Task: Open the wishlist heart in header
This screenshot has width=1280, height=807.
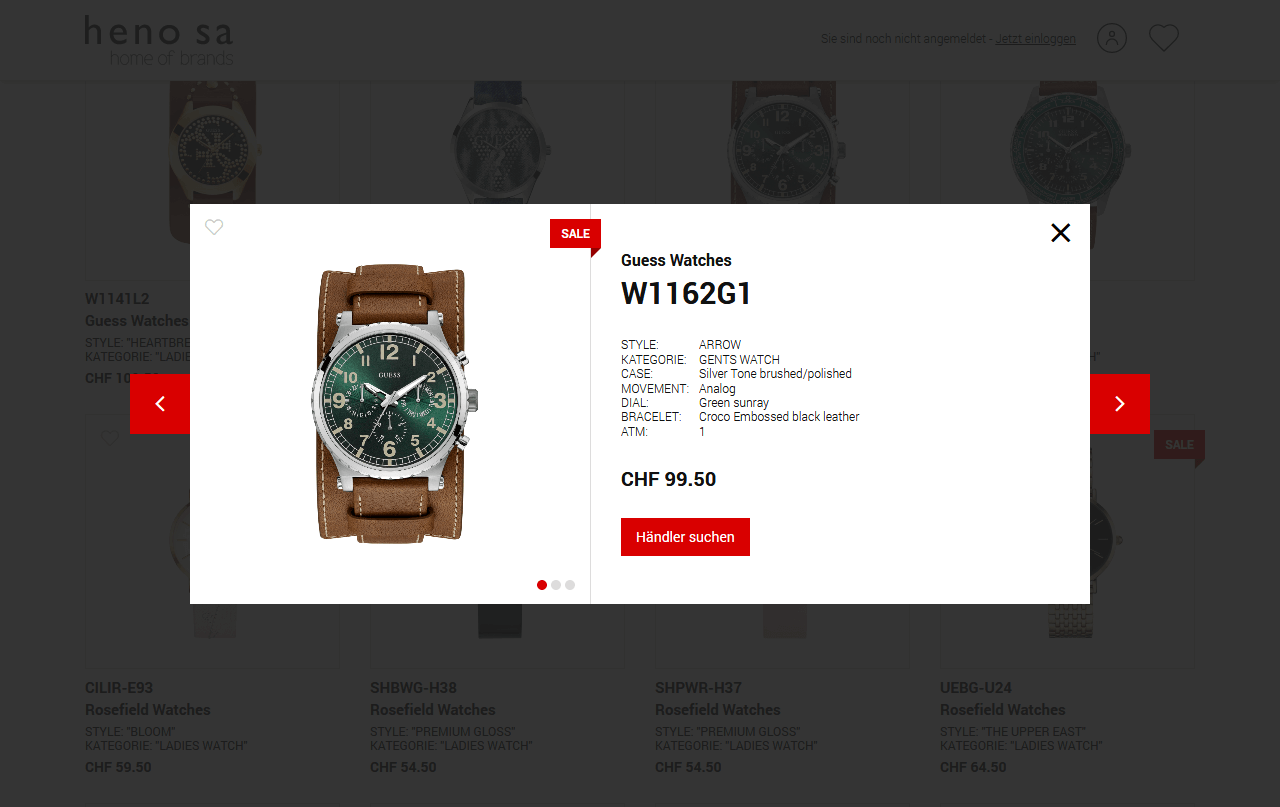Action: coord(1164,38)
